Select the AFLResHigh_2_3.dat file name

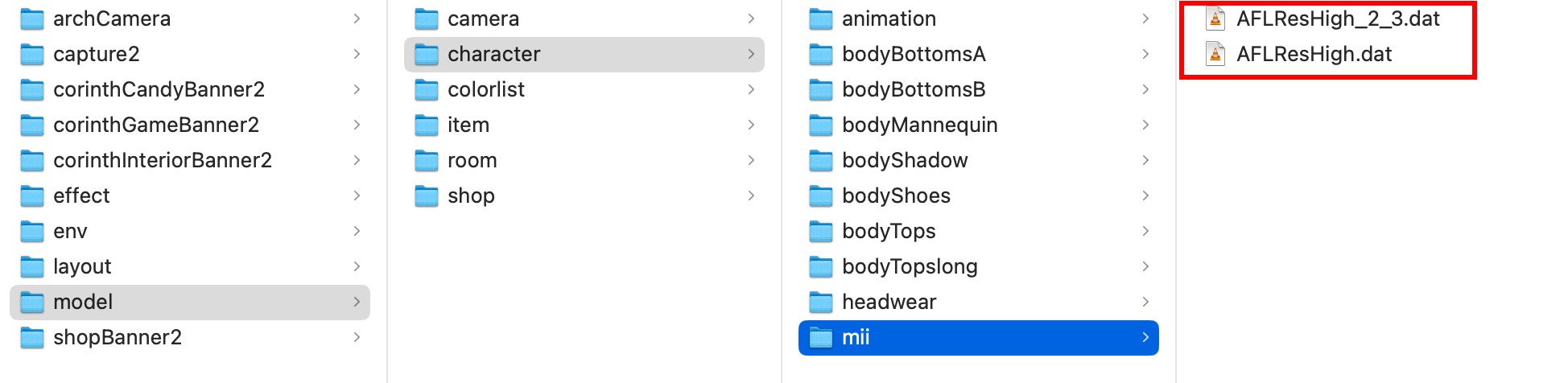pos(1338,19)
